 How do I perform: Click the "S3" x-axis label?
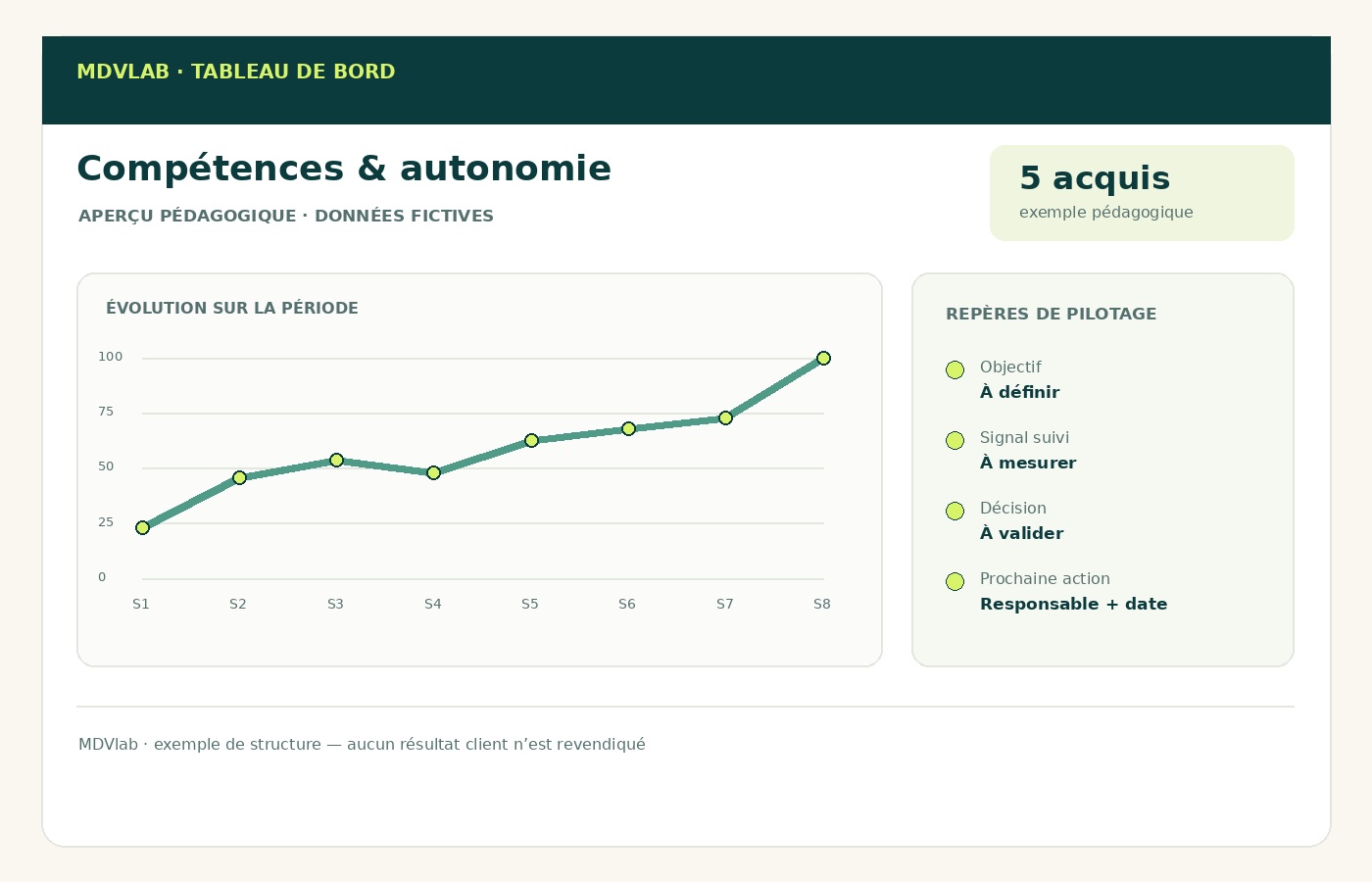point(335,604)
